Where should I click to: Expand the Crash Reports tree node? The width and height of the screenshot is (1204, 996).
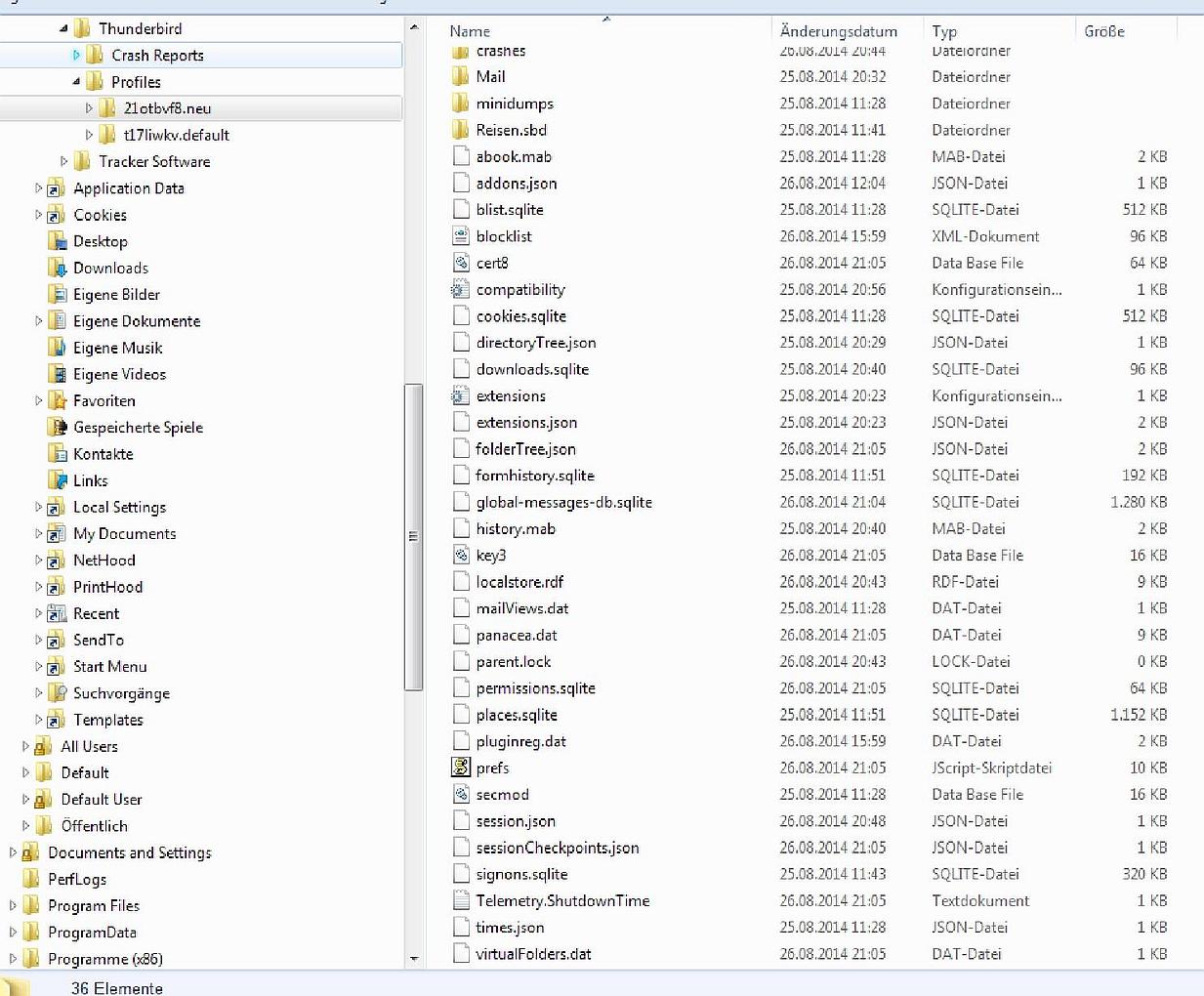click(x=77, y=56)
